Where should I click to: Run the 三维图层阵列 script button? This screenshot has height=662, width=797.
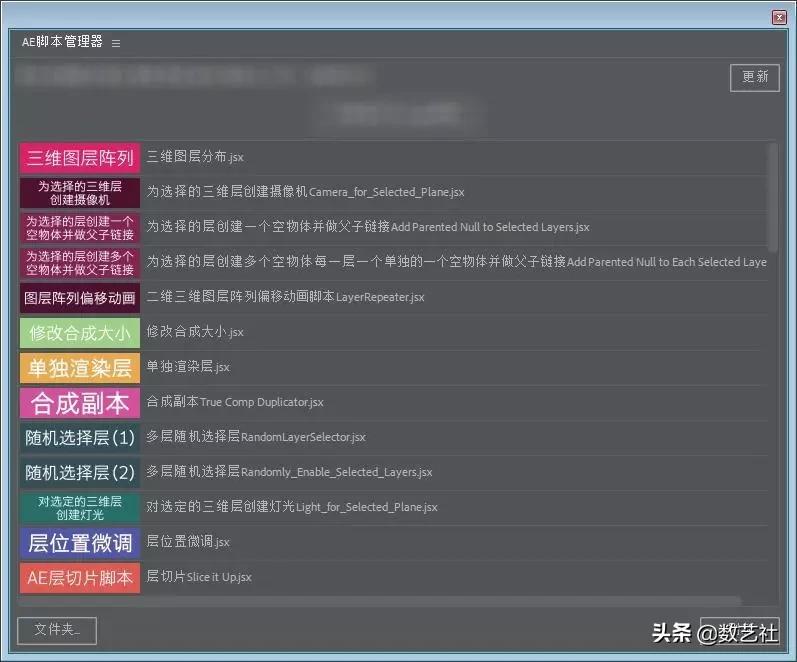tap(80, 158)
